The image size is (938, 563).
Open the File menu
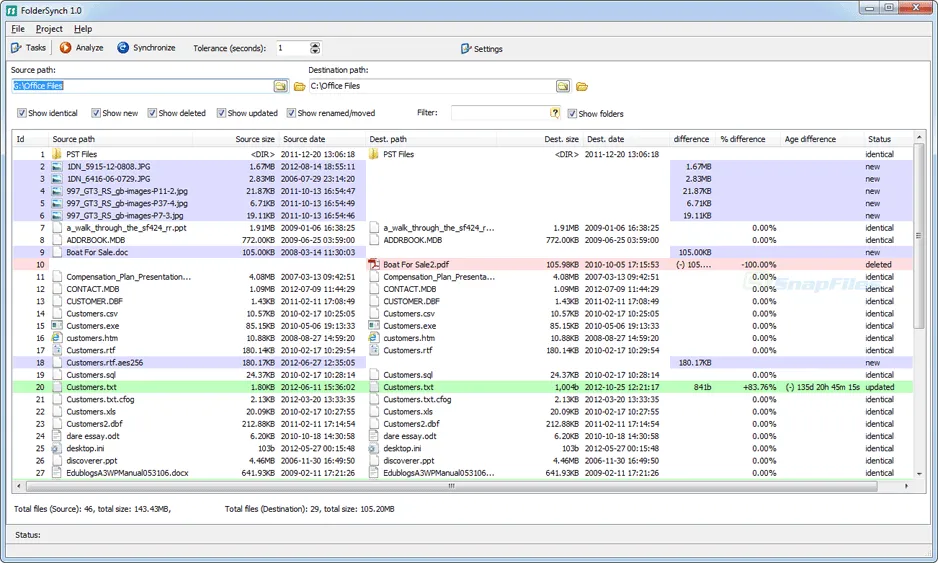tap(18, 29)
